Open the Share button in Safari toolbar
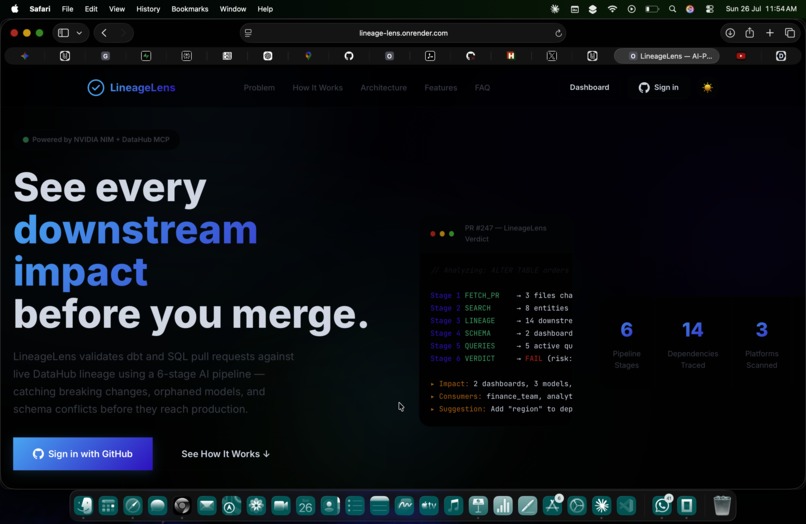 pos(749,33)
